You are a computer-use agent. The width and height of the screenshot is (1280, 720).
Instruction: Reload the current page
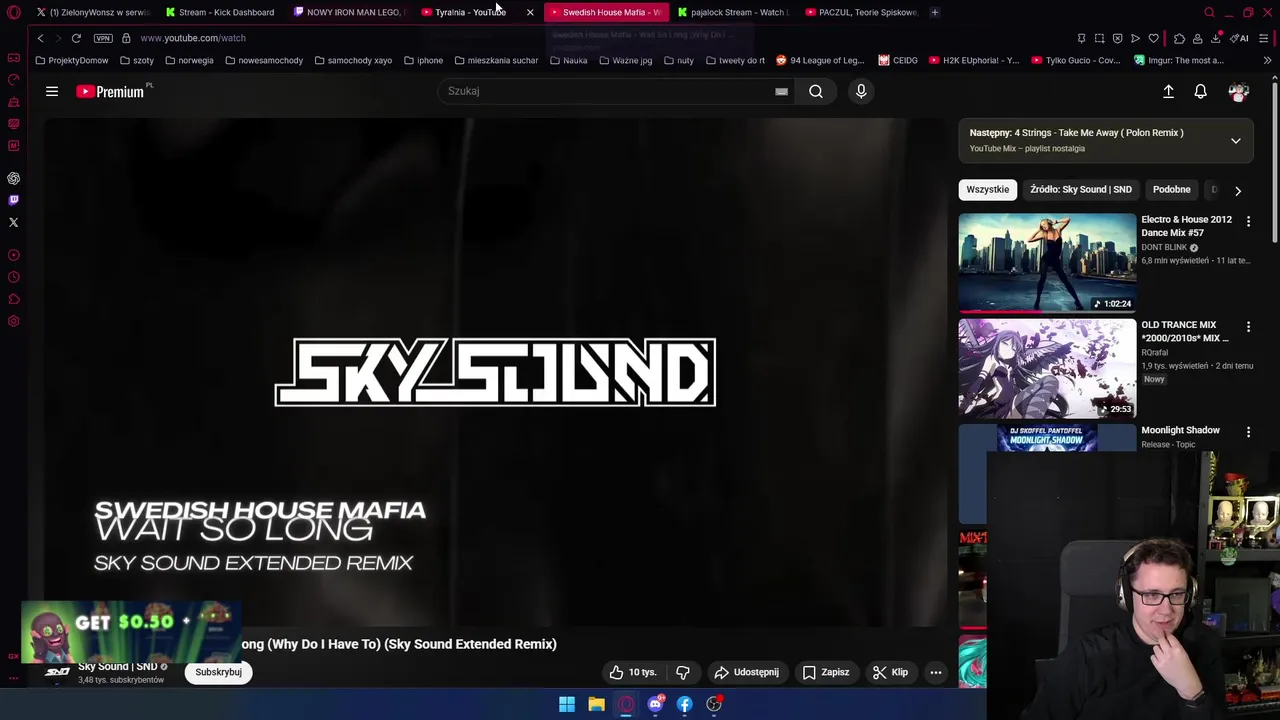76,38
